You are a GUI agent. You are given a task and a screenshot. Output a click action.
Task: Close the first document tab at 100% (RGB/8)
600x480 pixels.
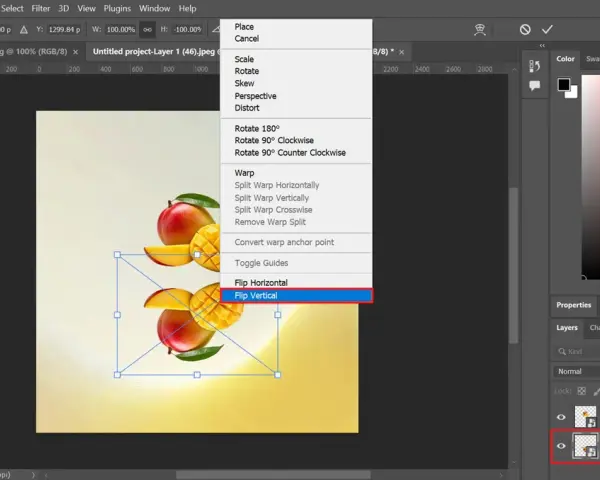(x=75, y=52)
